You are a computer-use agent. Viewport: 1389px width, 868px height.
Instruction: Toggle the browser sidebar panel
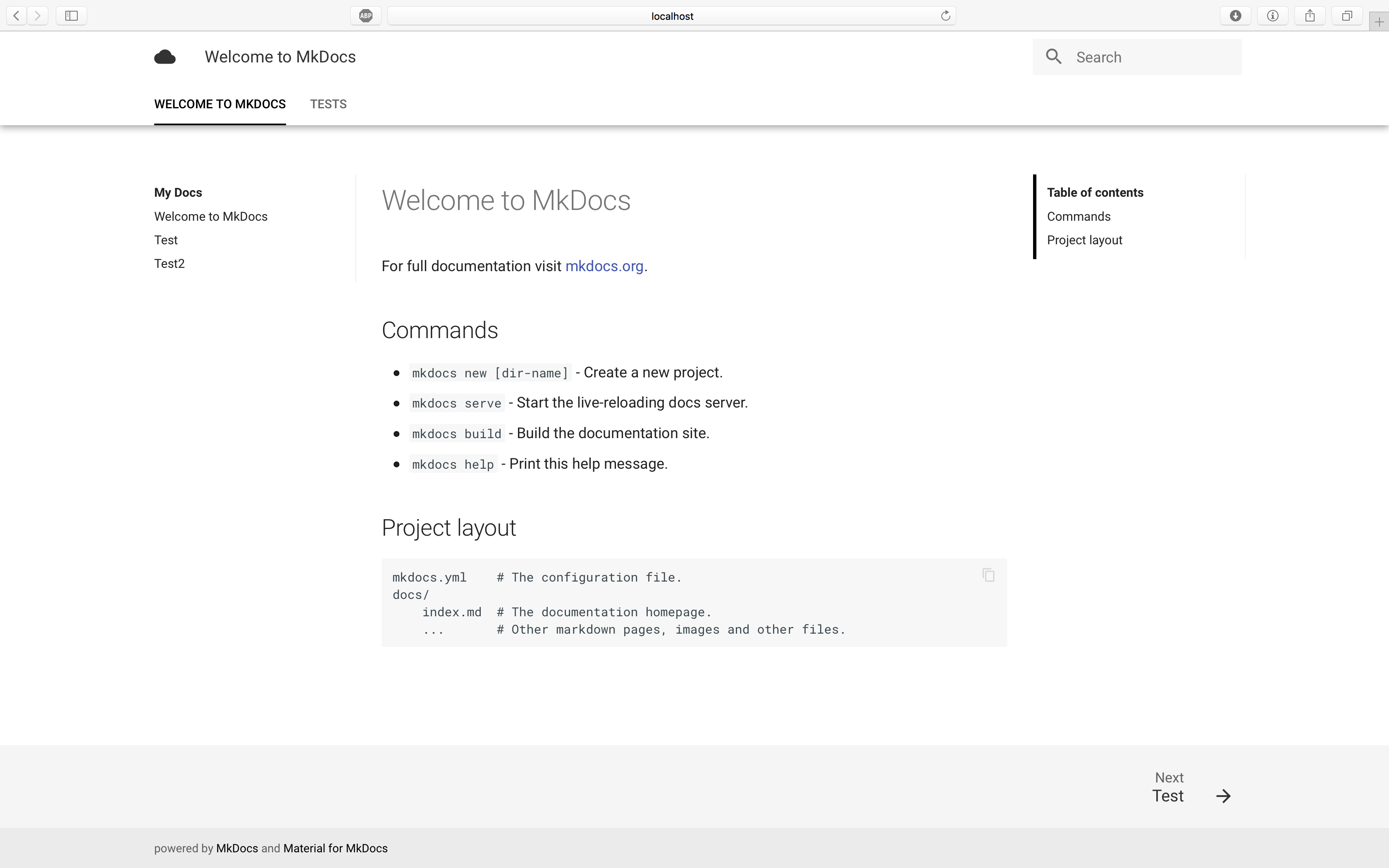pyautogui.click(x=71, y=16)
